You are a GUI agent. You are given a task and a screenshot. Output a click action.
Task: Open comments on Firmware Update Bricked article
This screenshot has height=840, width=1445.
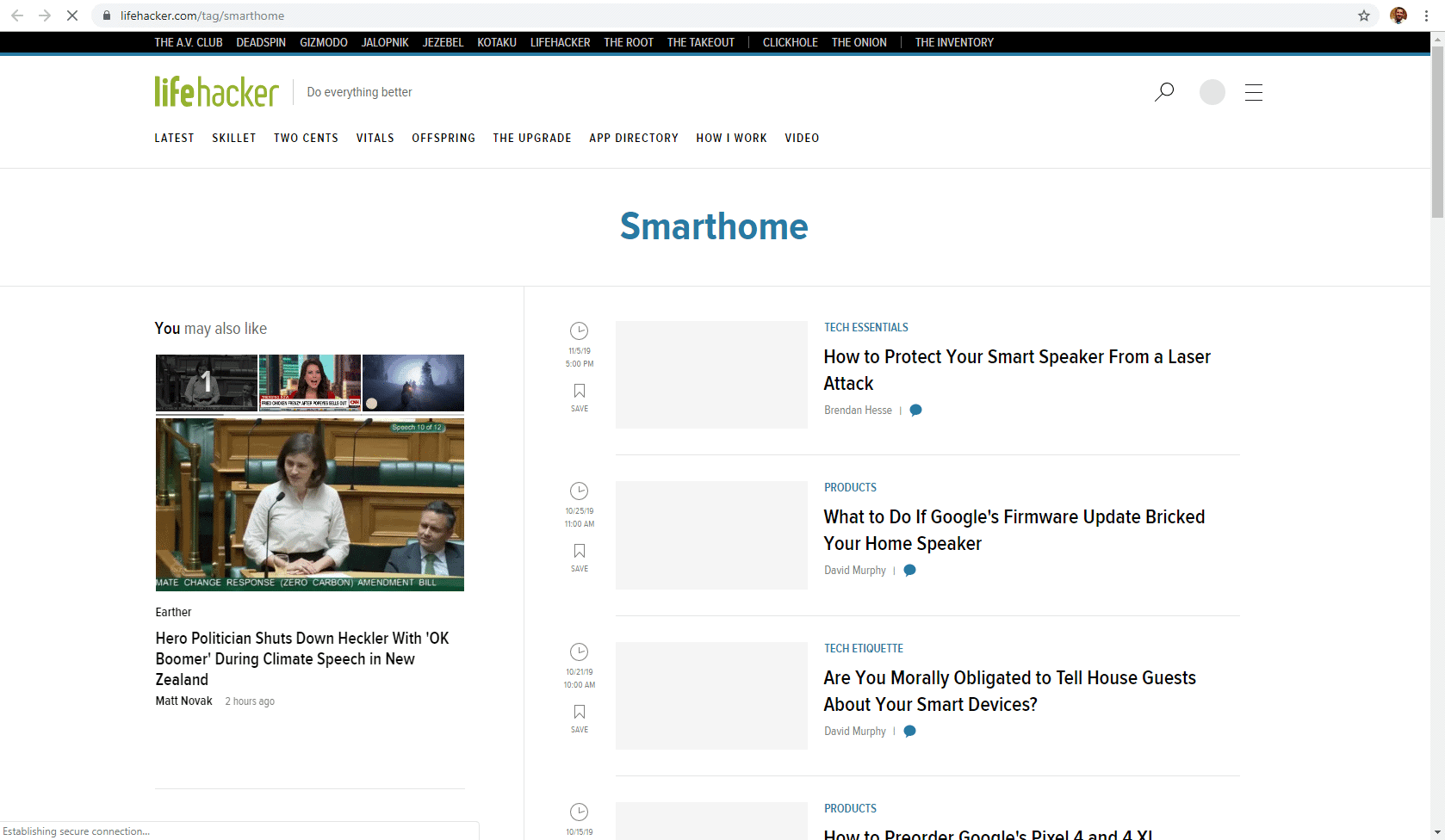point(909,570)
